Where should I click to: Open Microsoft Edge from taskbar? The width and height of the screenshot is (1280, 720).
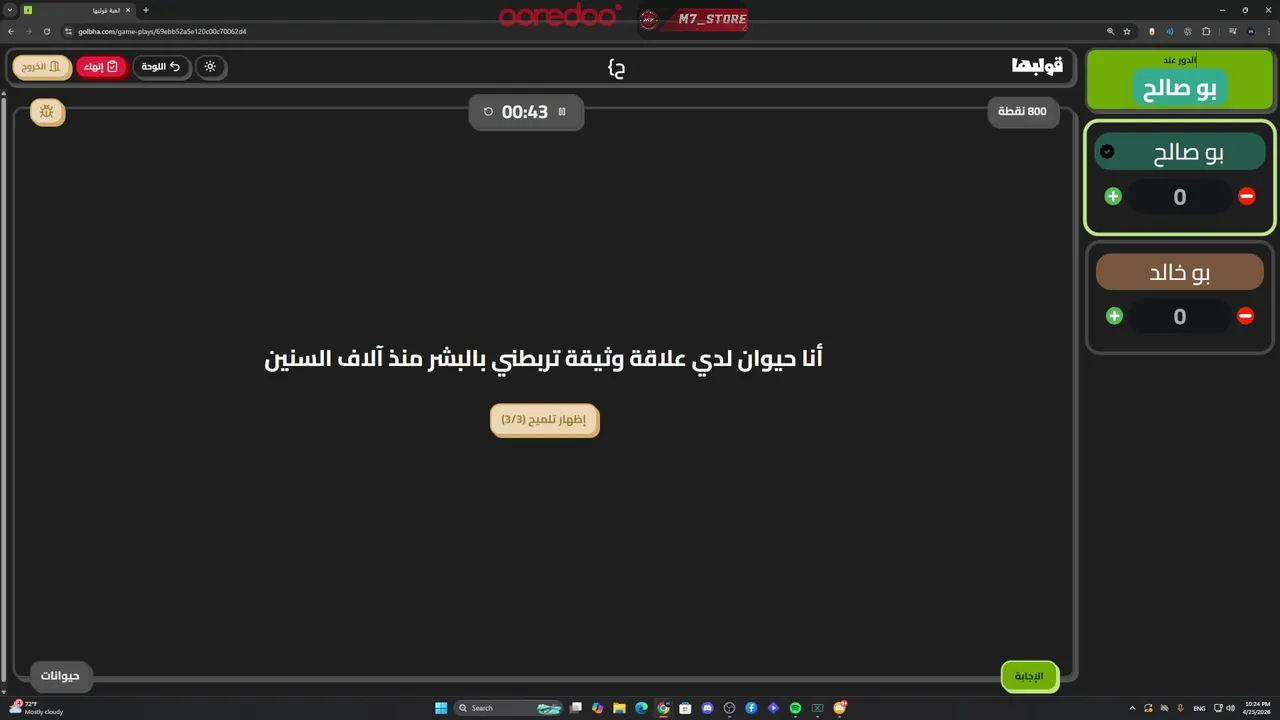pos(641,708)
